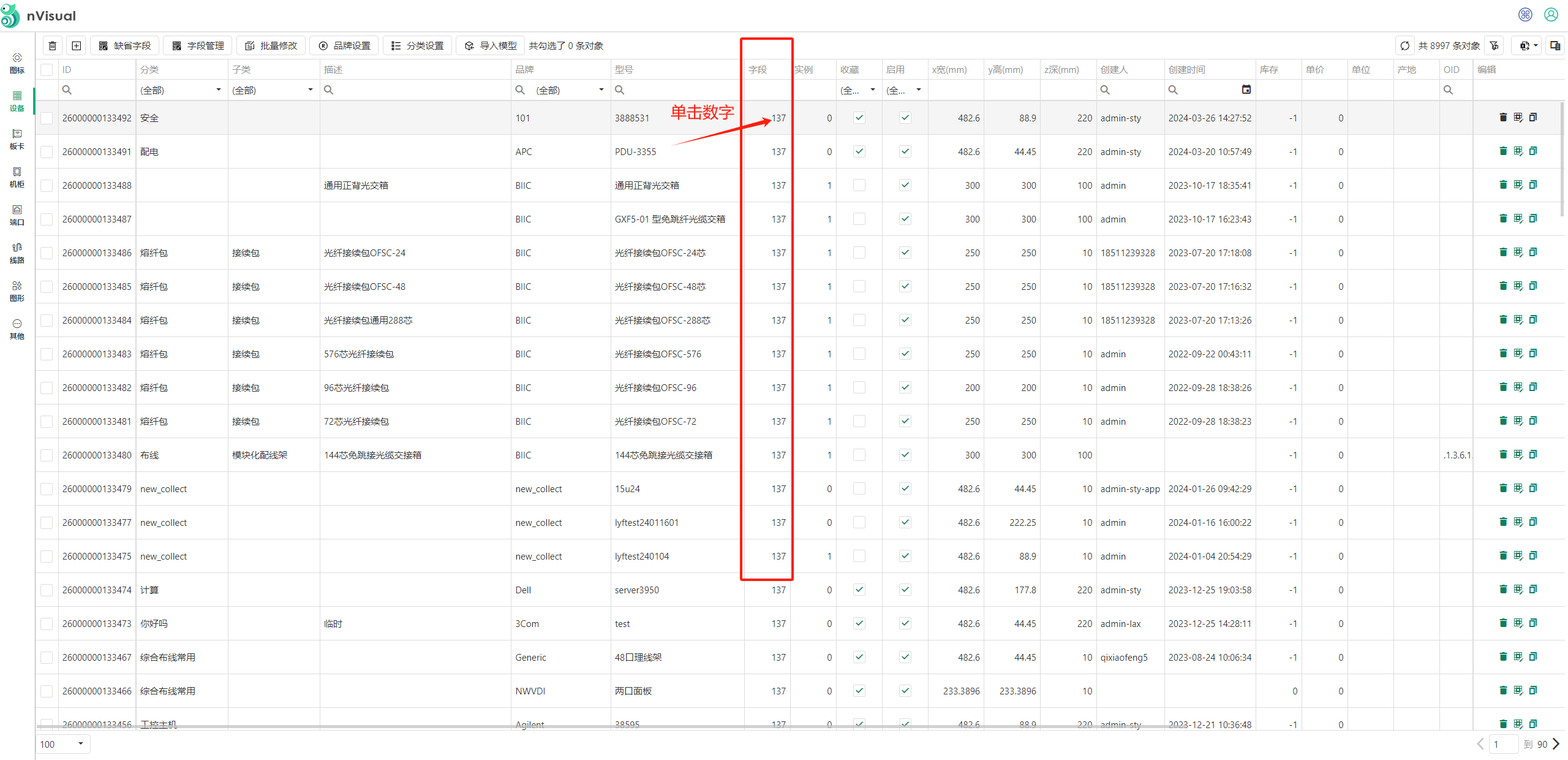Screen dimensions: 1568x760
Task: Click the 导入模型 button
Action: tap(491, 46)
